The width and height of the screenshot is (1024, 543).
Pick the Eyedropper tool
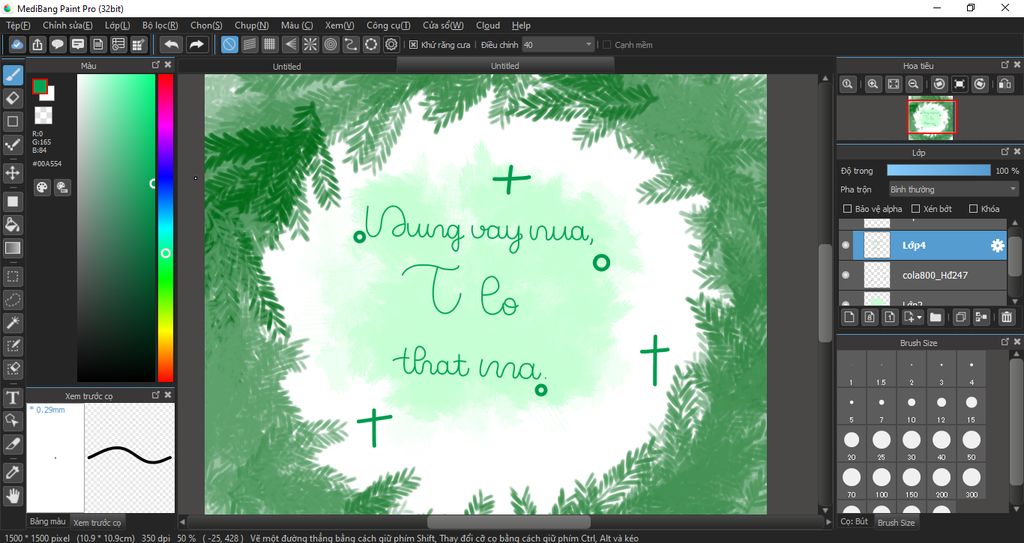tap(12, 472)
